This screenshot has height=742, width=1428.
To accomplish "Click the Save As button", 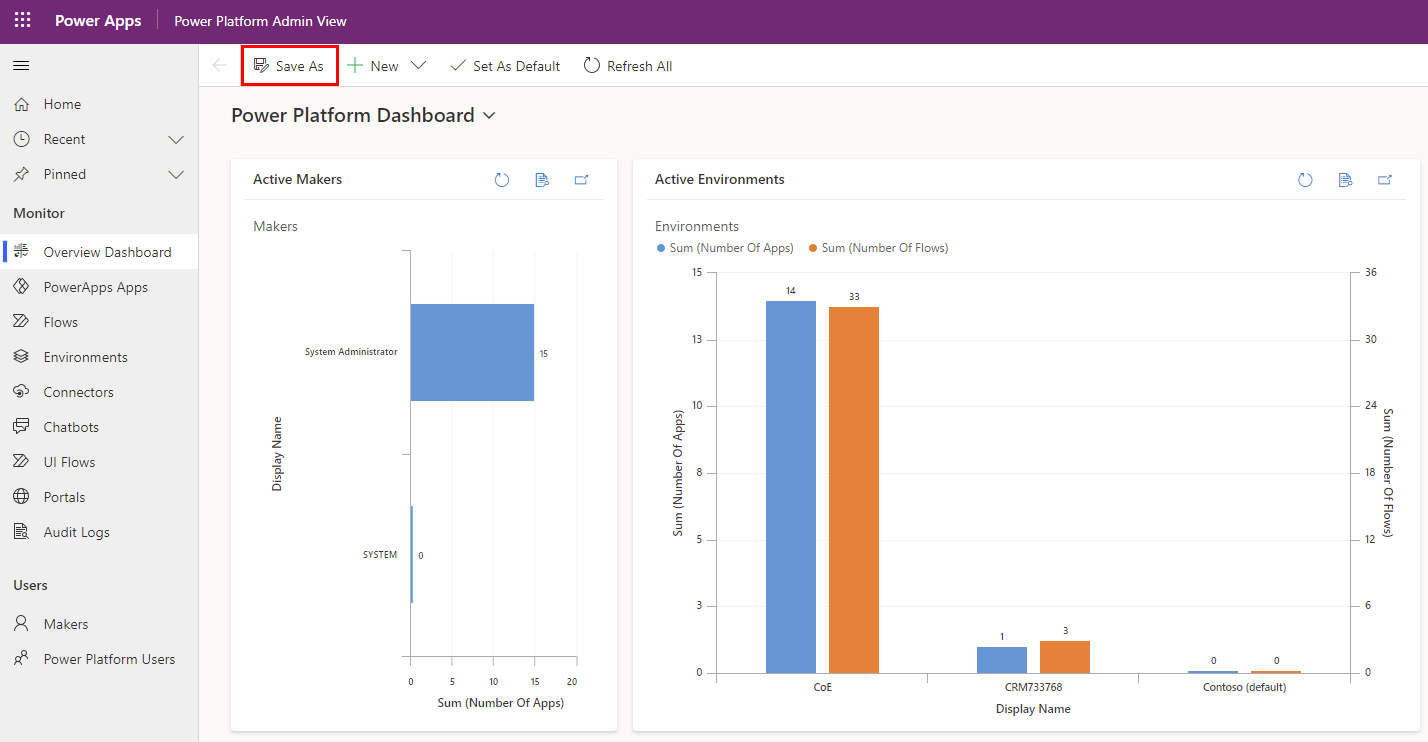I will [289, 65].
